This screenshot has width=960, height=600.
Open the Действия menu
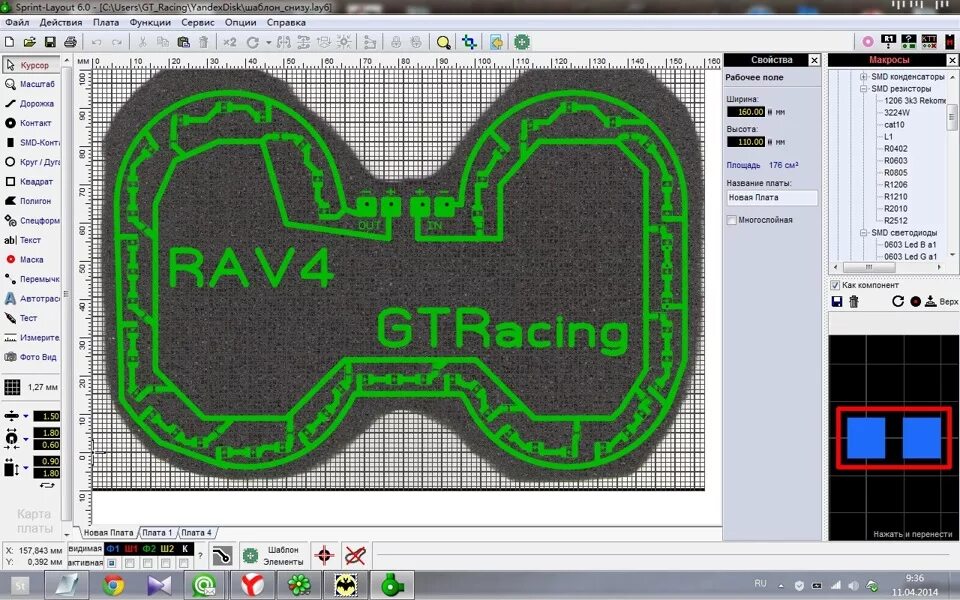point(61,22)
